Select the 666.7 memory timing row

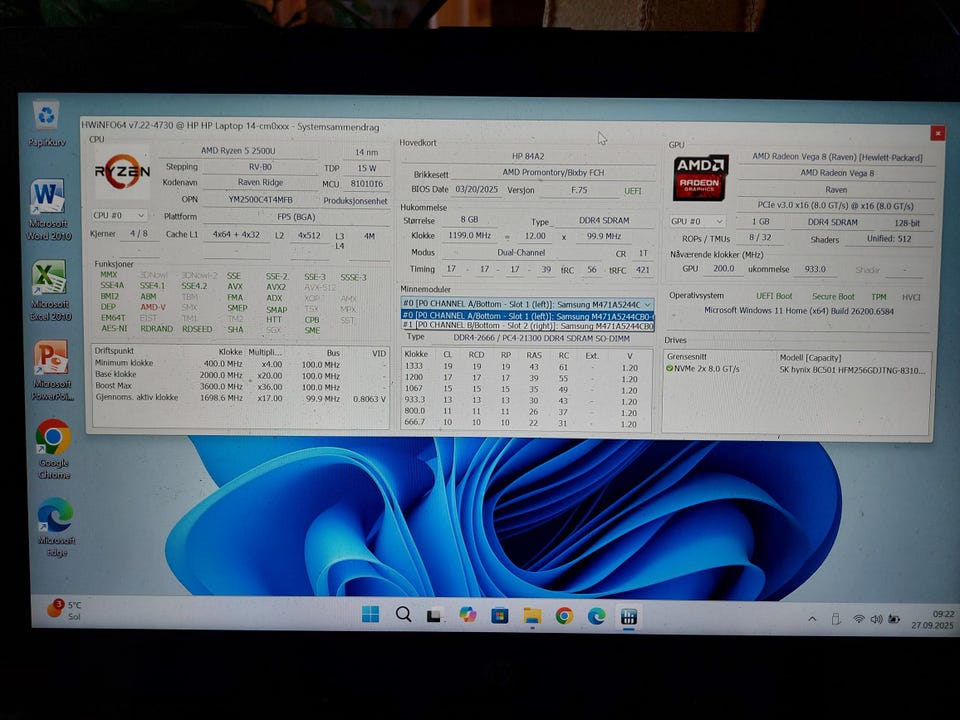(x=526, y=422)
